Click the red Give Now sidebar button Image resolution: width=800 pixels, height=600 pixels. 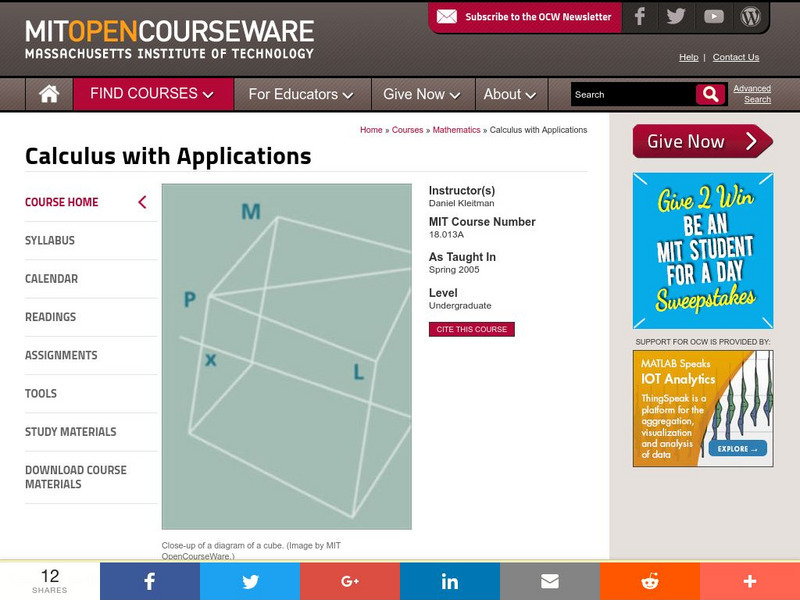click(703, 141)
